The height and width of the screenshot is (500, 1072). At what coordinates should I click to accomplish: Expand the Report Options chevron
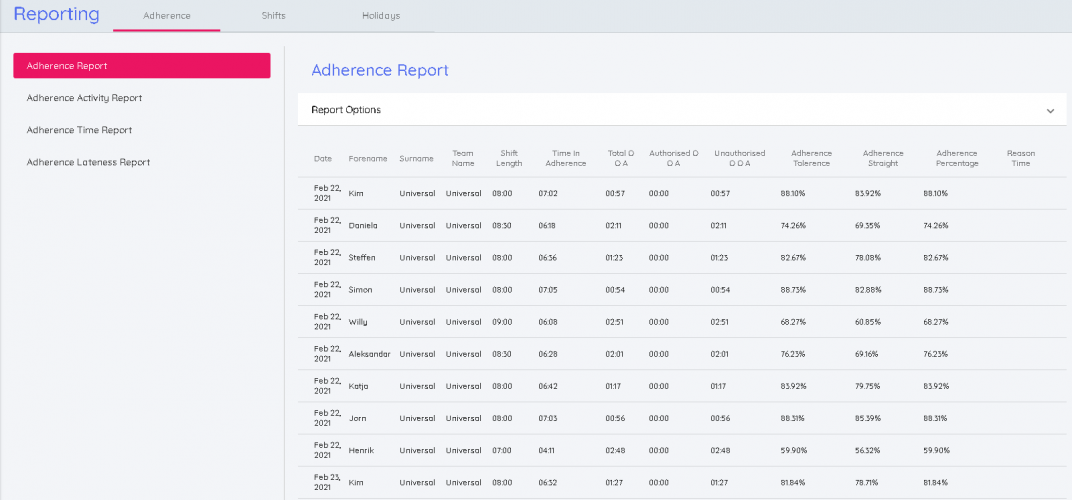pos(1050,111)
